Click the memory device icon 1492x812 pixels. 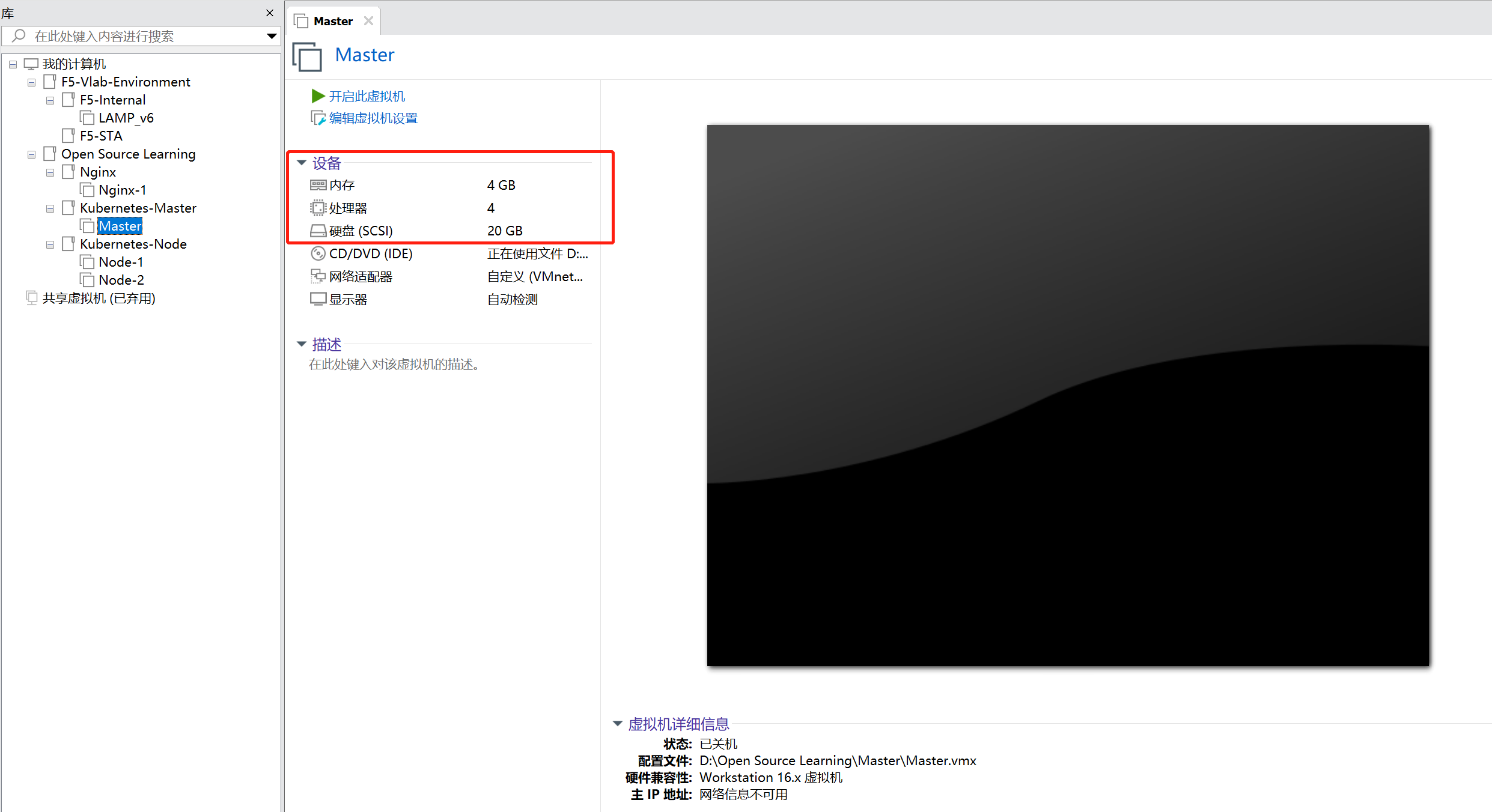318,185
